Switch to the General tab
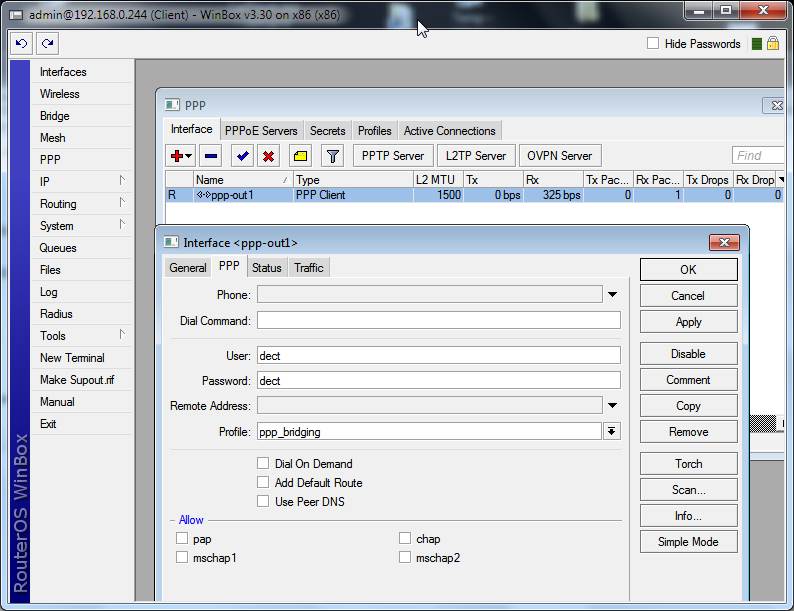 [187, 268]
